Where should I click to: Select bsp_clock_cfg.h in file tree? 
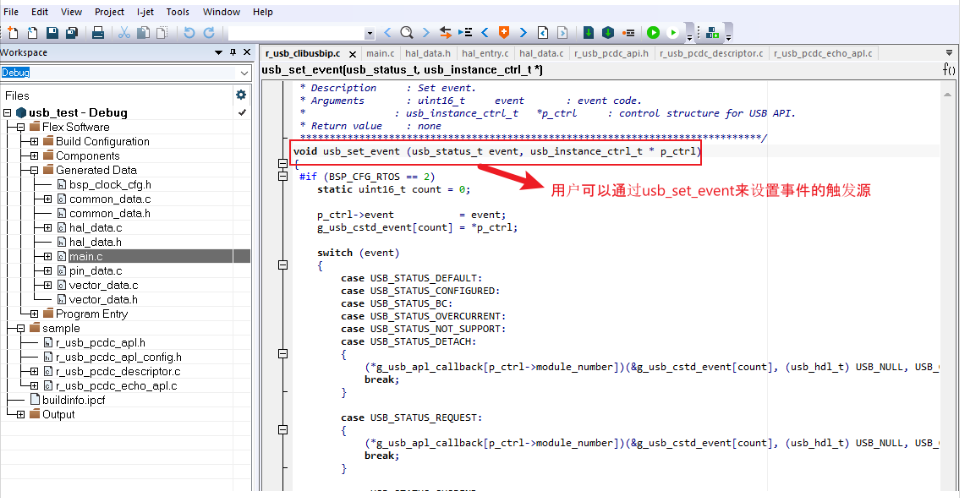(110, 184)
